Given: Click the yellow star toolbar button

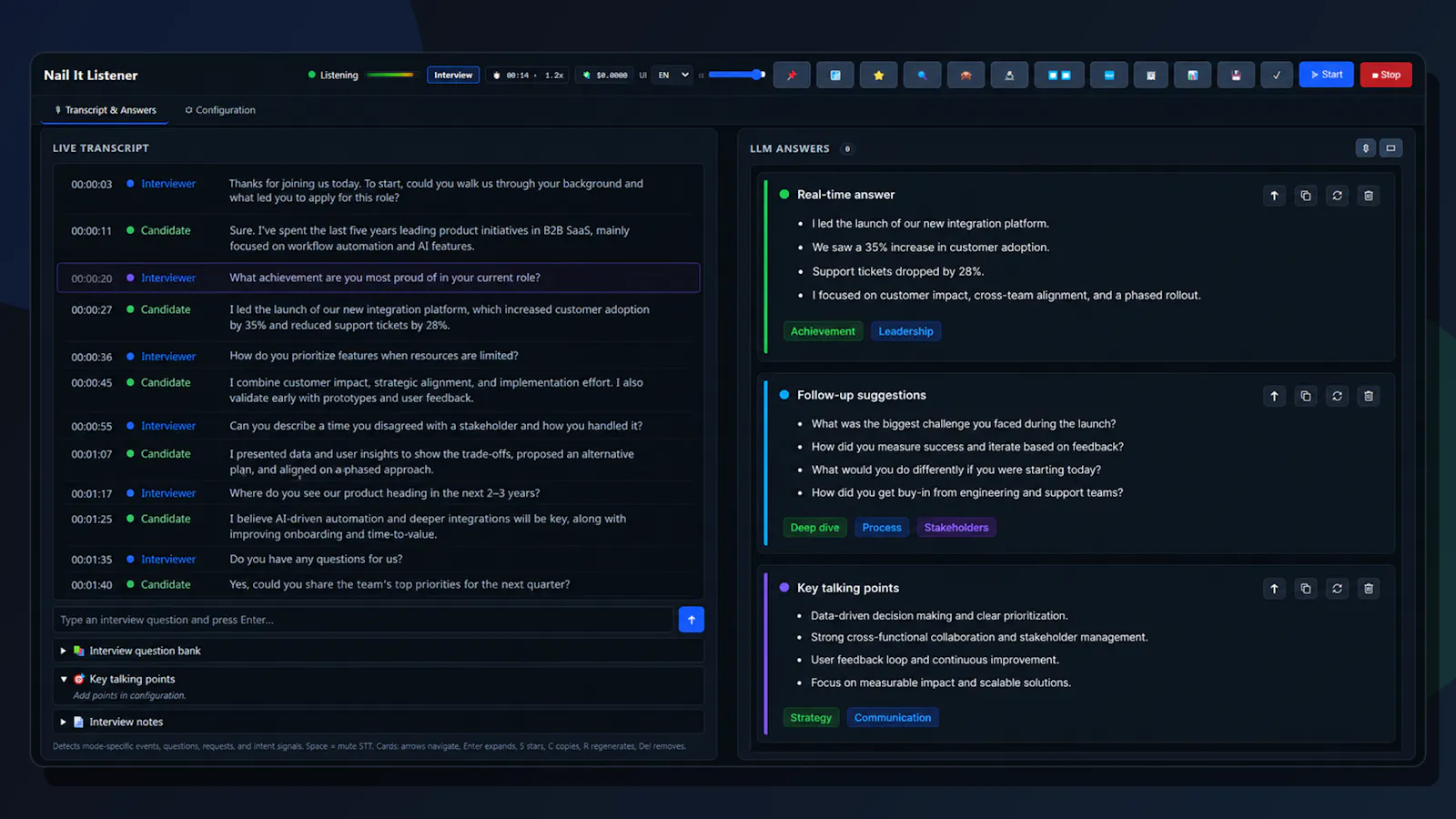Looking at the screenshot, I should tap(879, 75).
